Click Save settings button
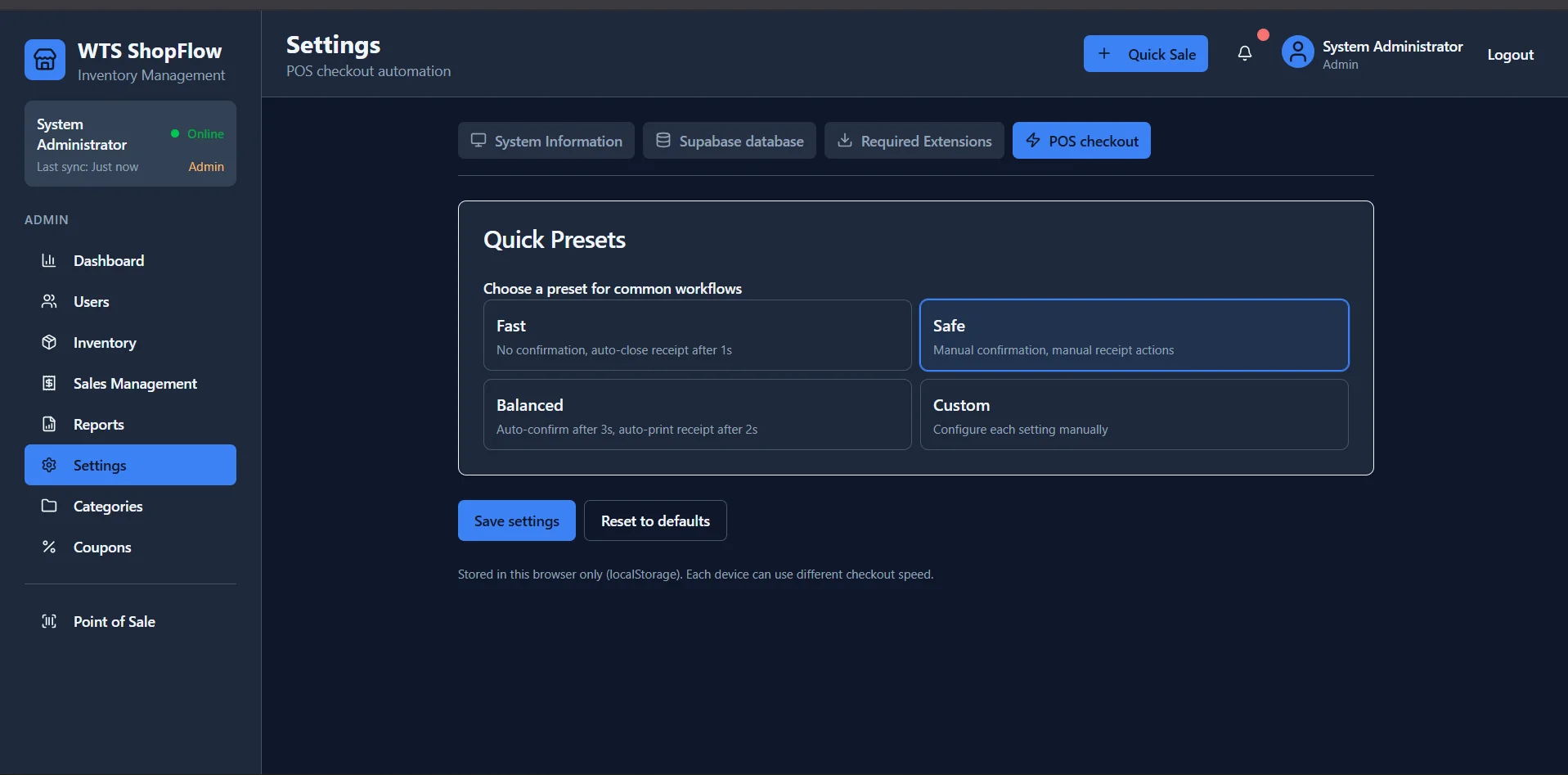1568x775 pixels. coord(517,520)
